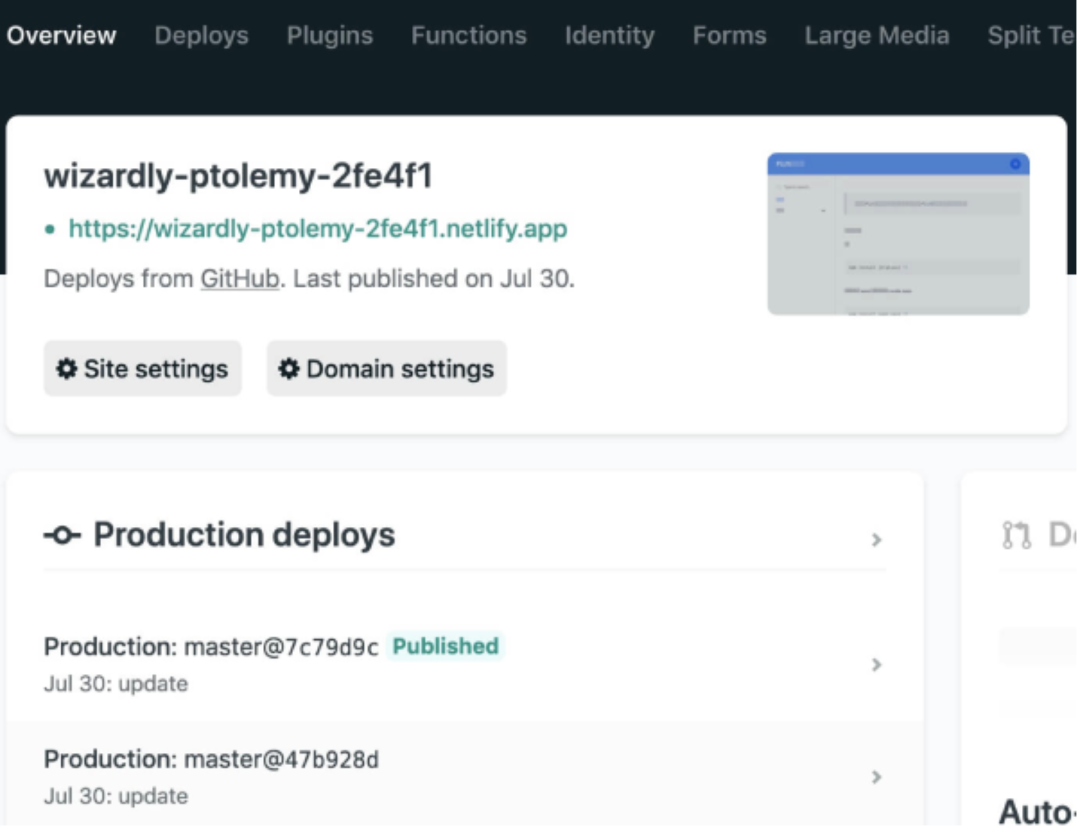The width and height of the screenshot is (1080, 835).
Task: Select the Identity tab
Action: 609,36
